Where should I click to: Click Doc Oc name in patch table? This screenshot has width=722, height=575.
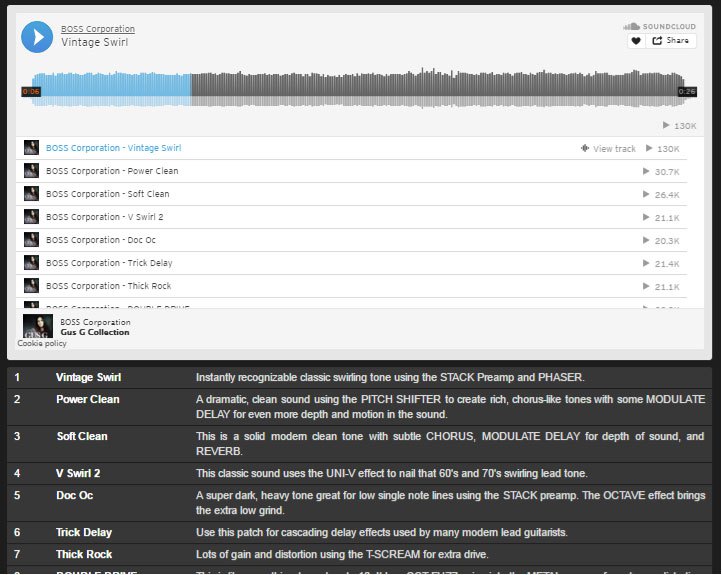coord(75,495)
